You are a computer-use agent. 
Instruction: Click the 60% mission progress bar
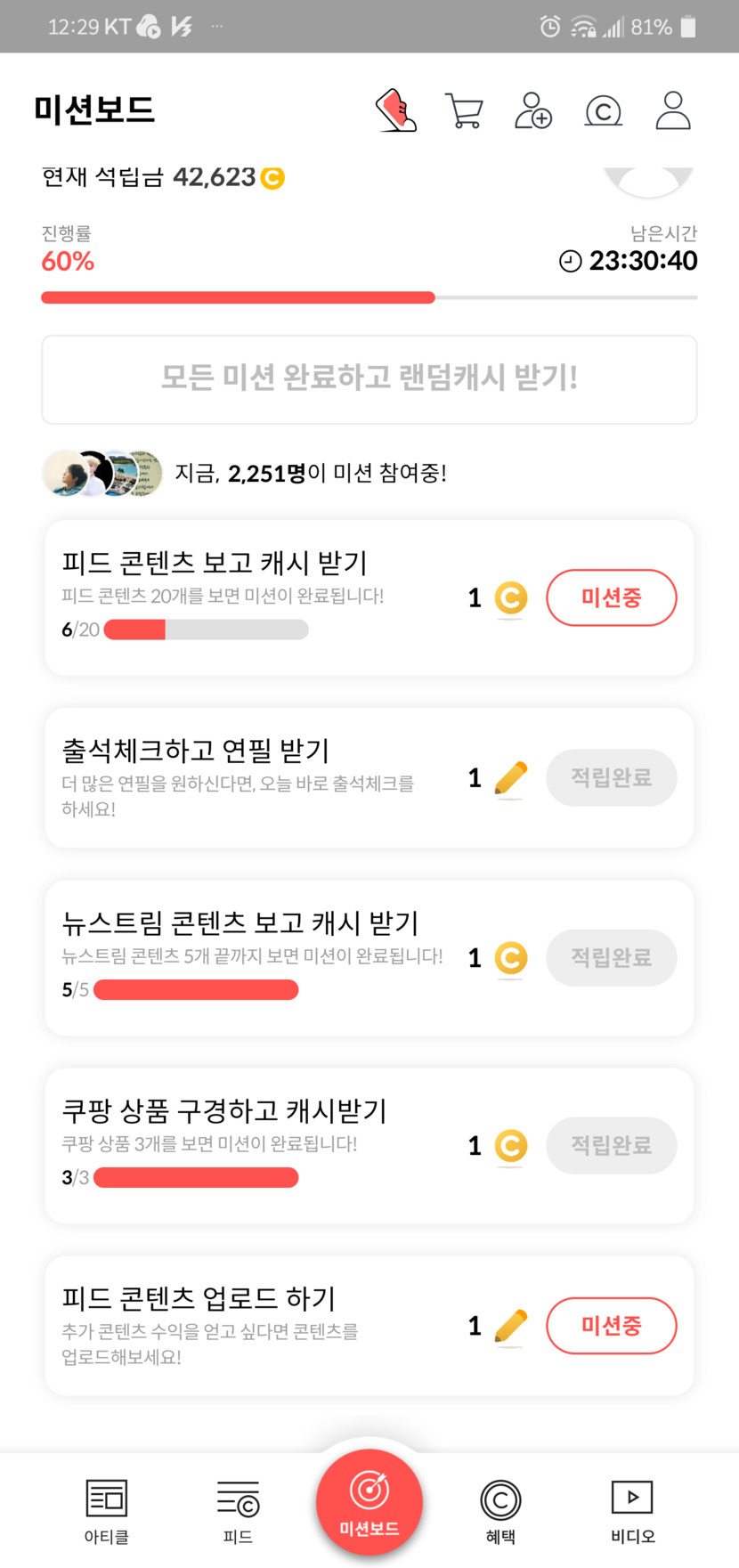(369, 298)
